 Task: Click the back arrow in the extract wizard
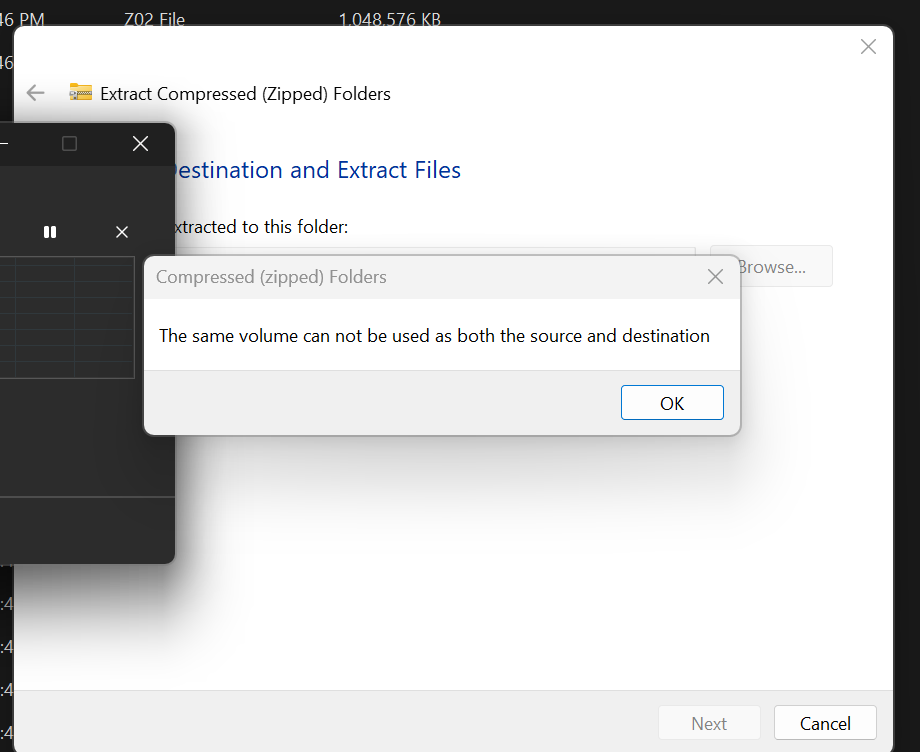[36, 93]
